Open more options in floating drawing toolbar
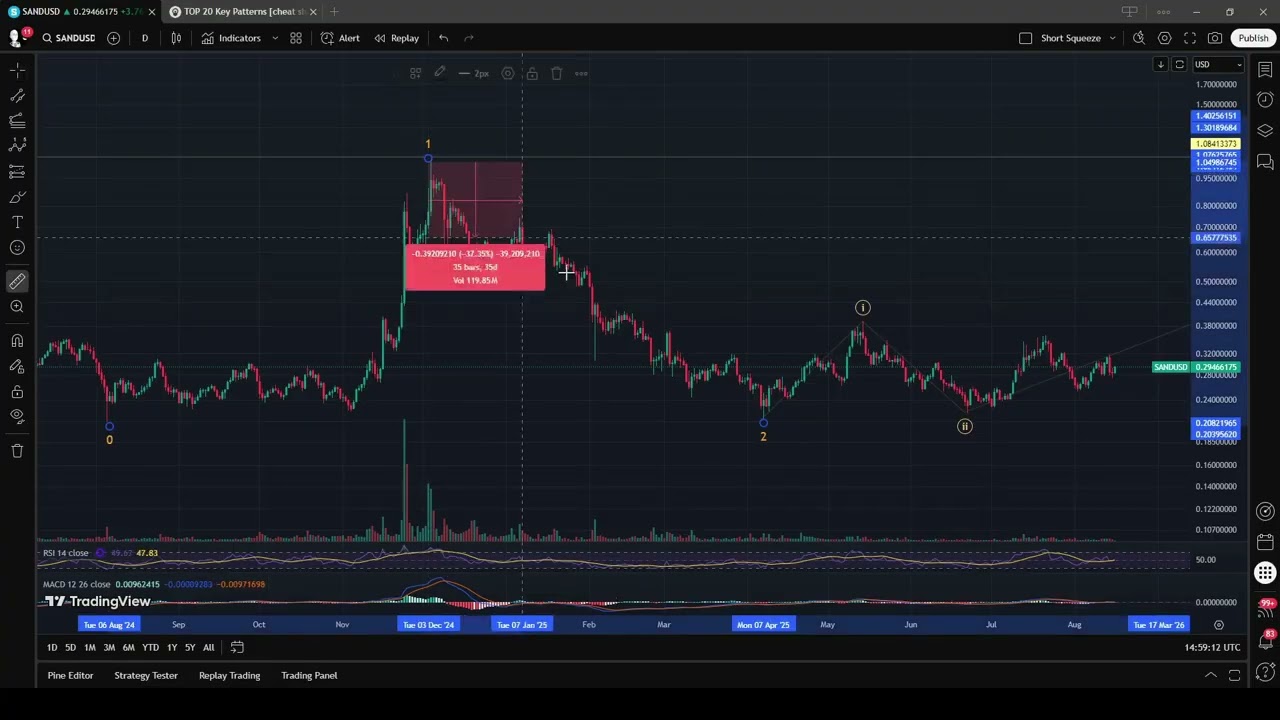Screen dimensions: 1280x720 tap(581, 73)
